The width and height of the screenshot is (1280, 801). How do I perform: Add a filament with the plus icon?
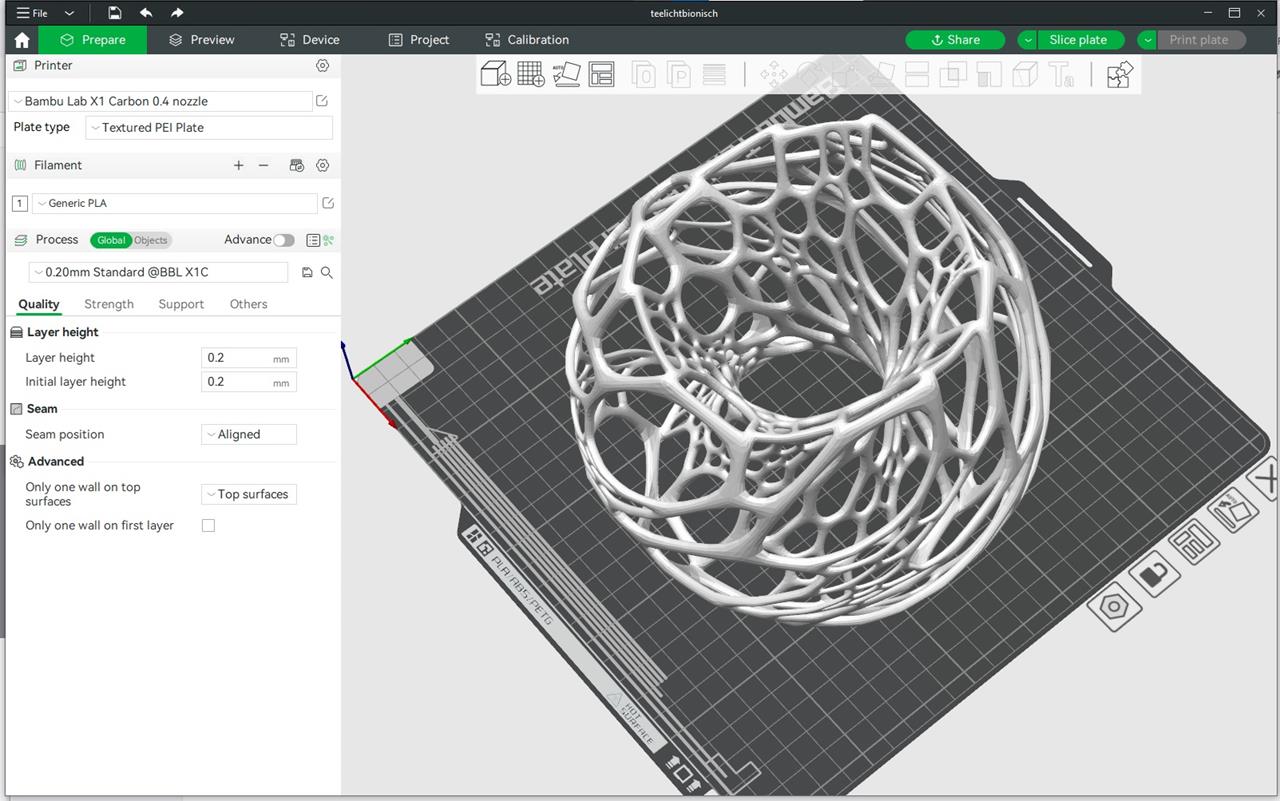tap(238, 165)
